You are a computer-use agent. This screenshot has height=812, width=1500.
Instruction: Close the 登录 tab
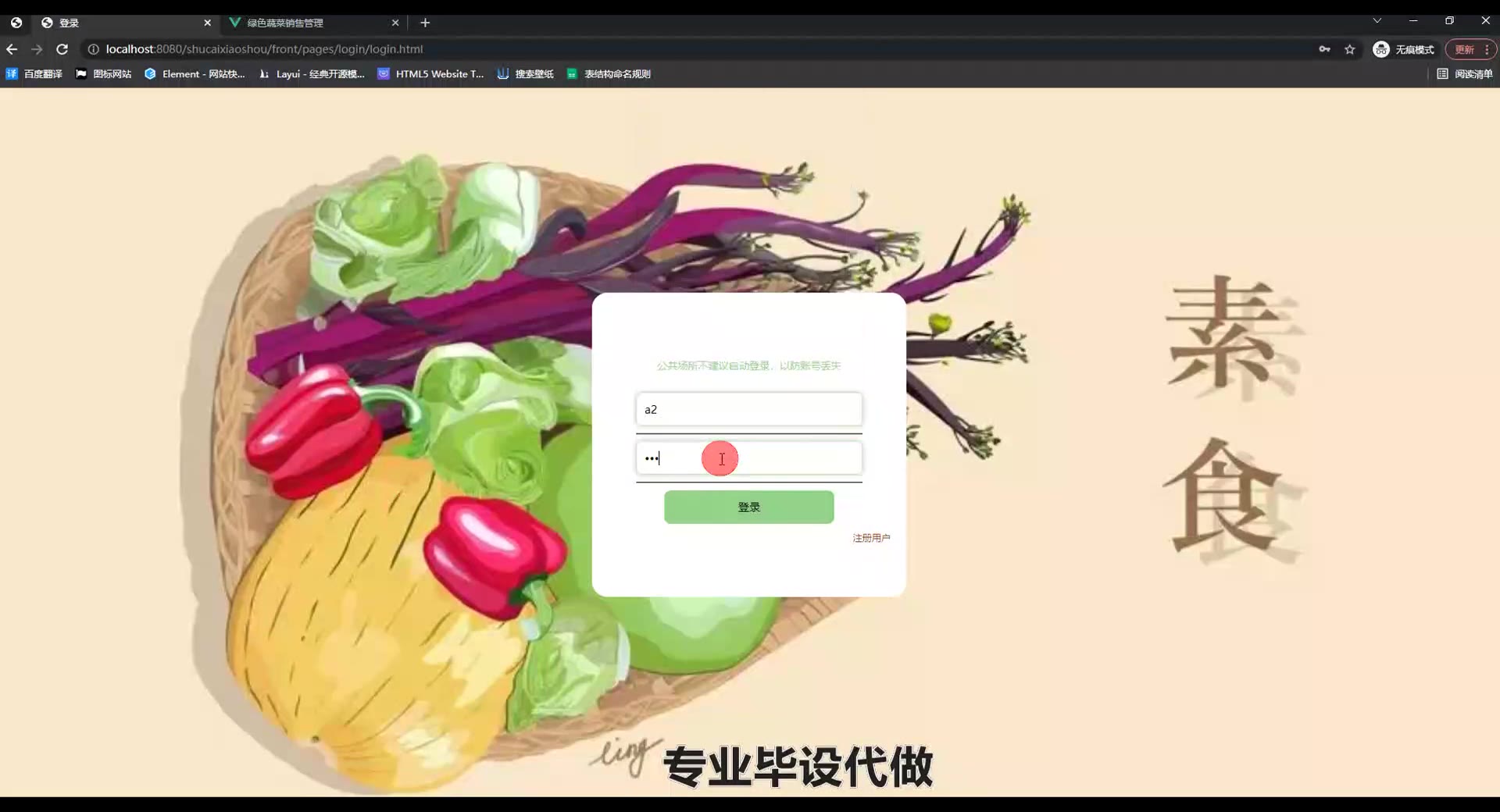pos(207,23)
